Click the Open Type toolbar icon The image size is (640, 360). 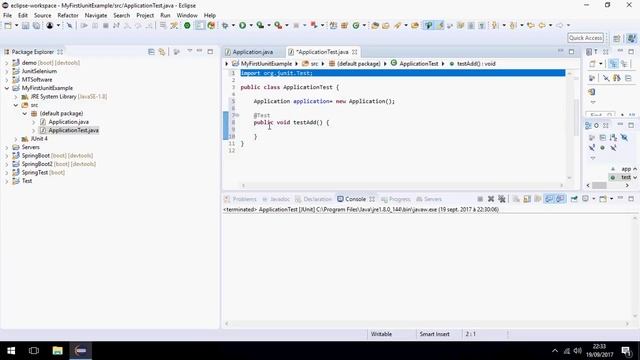[x=375, y=25]
